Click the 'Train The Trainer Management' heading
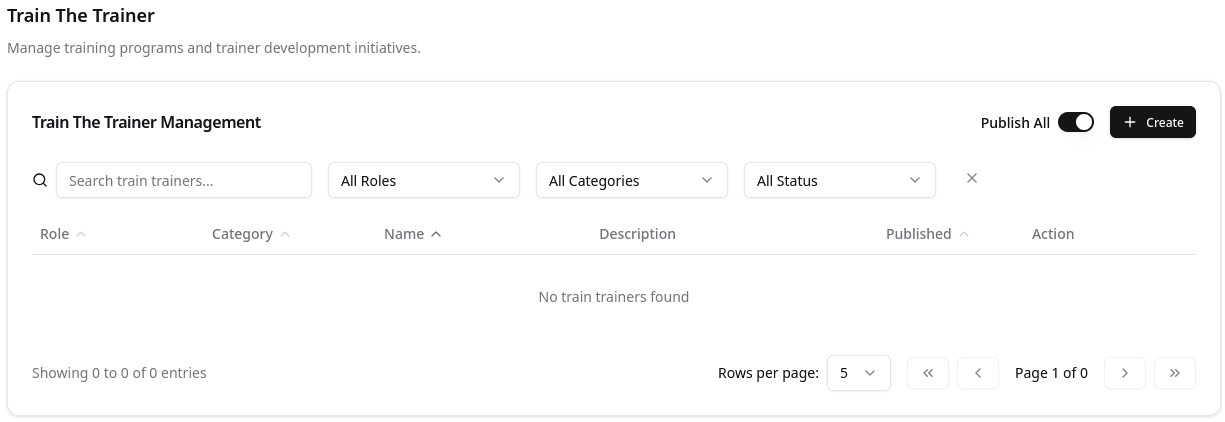Screen dimensions: 1225x422 (x=146, y=122)
